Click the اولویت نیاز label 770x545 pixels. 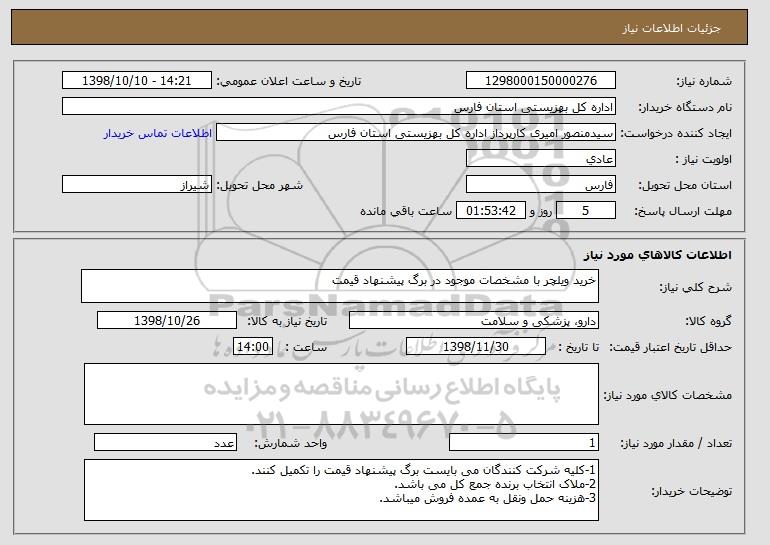[703, 159]
